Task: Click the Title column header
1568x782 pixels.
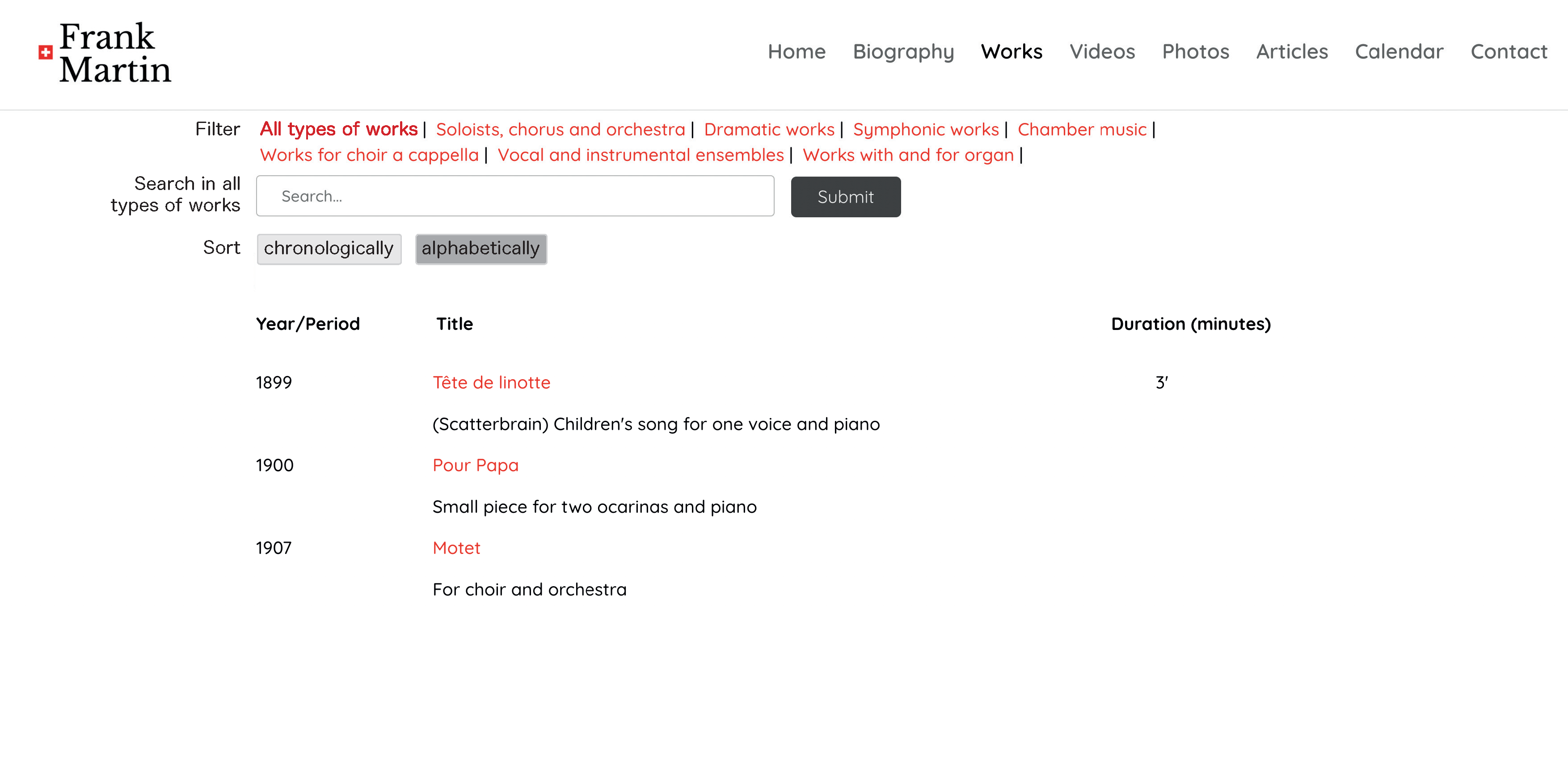Action: coord(454,324)
